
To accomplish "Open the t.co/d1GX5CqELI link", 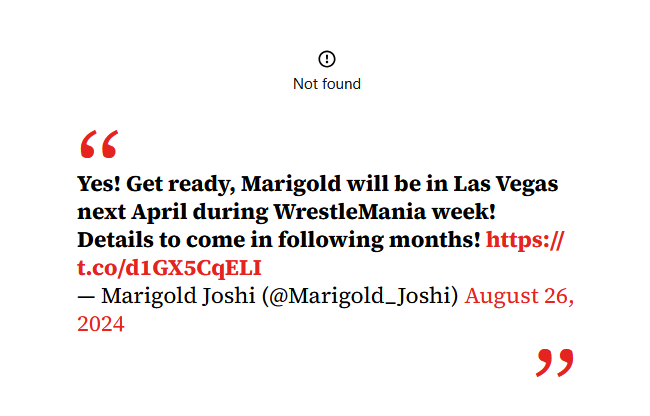I will (170, 268).
